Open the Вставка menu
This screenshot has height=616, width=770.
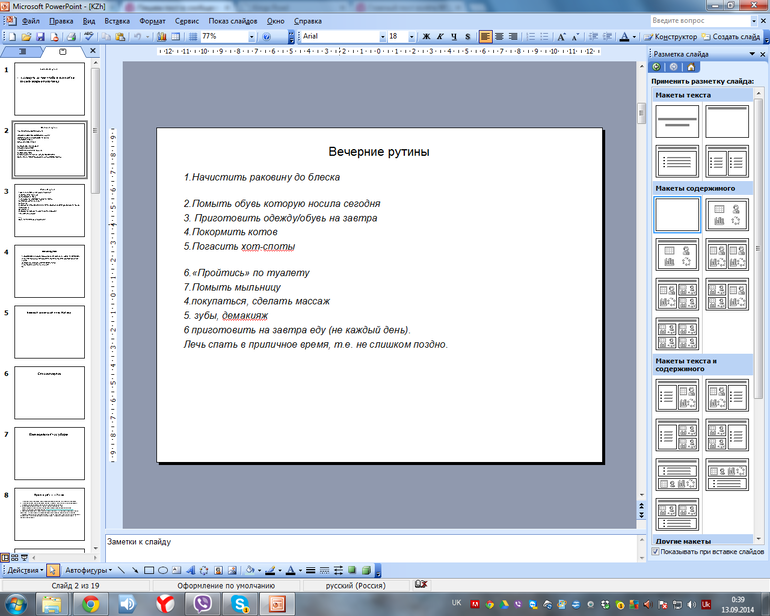coord(116,20)
